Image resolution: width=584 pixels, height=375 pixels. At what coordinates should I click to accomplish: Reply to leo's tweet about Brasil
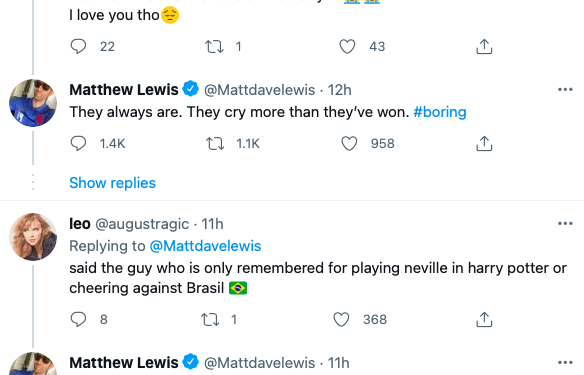(78, 319)
